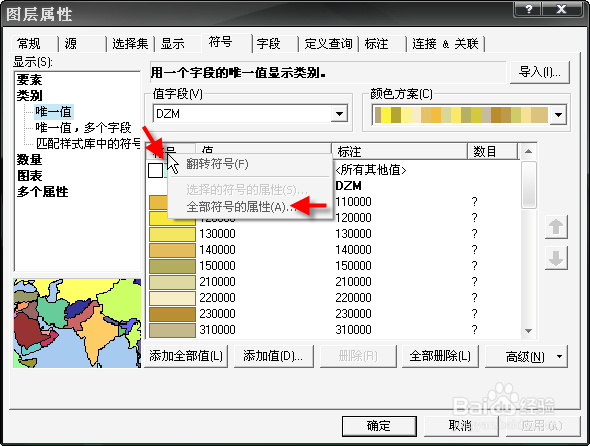Image resolution: width=590 pixels, height=446 pixels.
Task: Click the 210000 symbol color swatch
Action: click(x=172, y=282)
